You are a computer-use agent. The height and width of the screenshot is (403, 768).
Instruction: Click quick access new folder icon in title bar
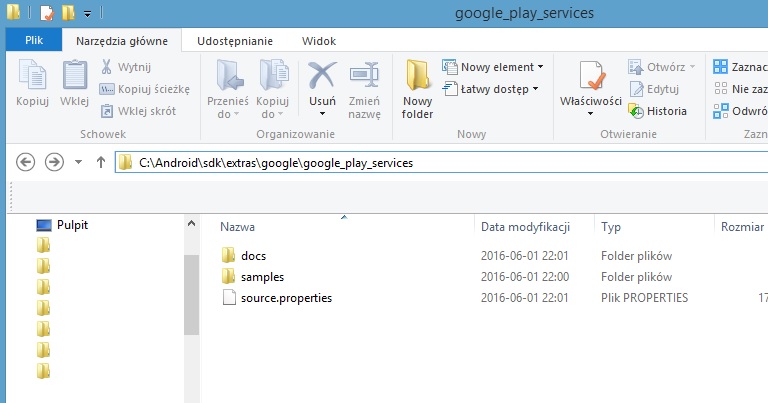coord(68,13)
